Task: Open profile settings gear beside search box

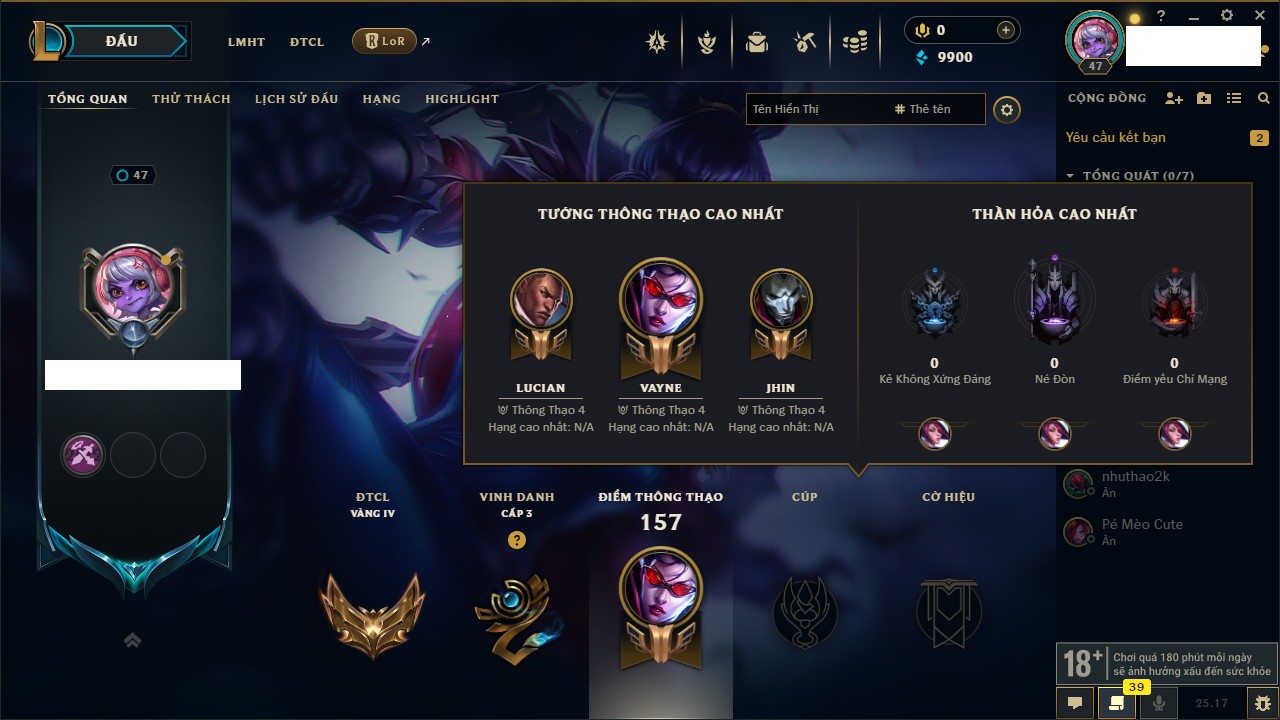Action: point(1007,109)
